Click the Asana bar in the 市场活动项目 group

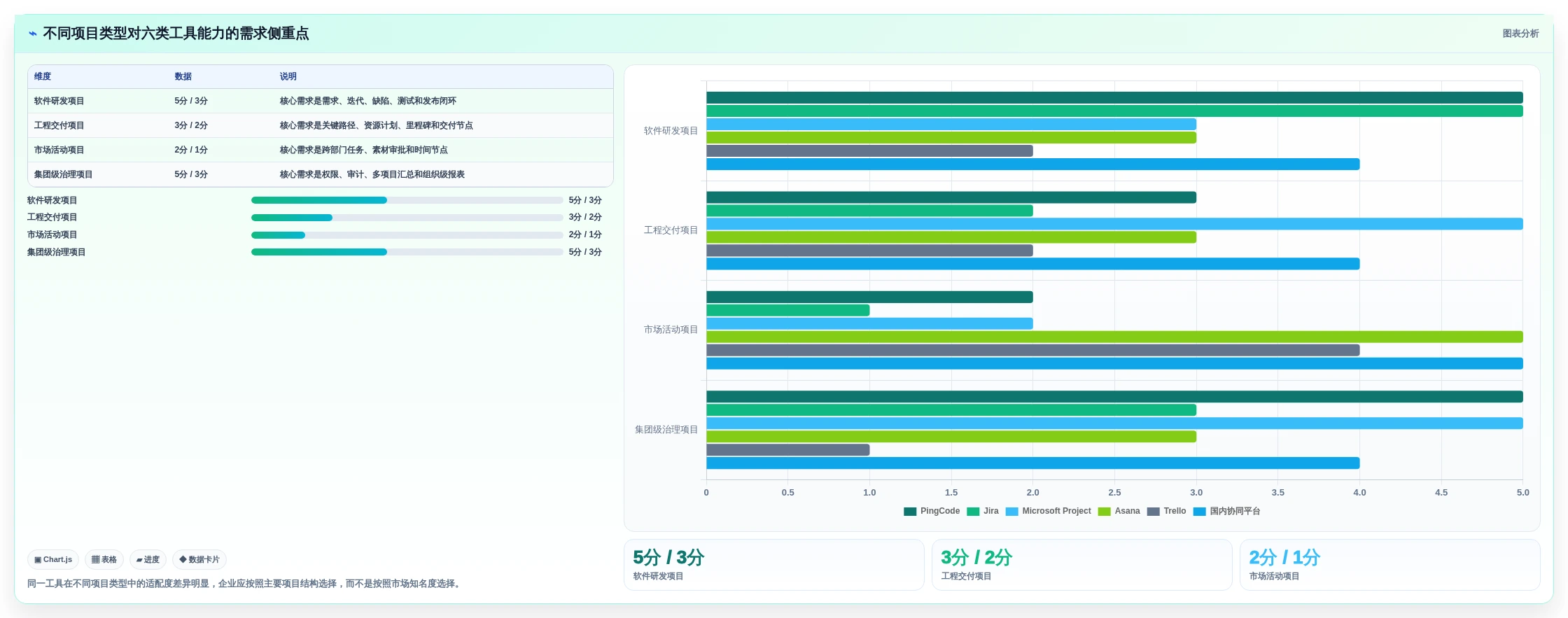click(x=1114, y=337)
